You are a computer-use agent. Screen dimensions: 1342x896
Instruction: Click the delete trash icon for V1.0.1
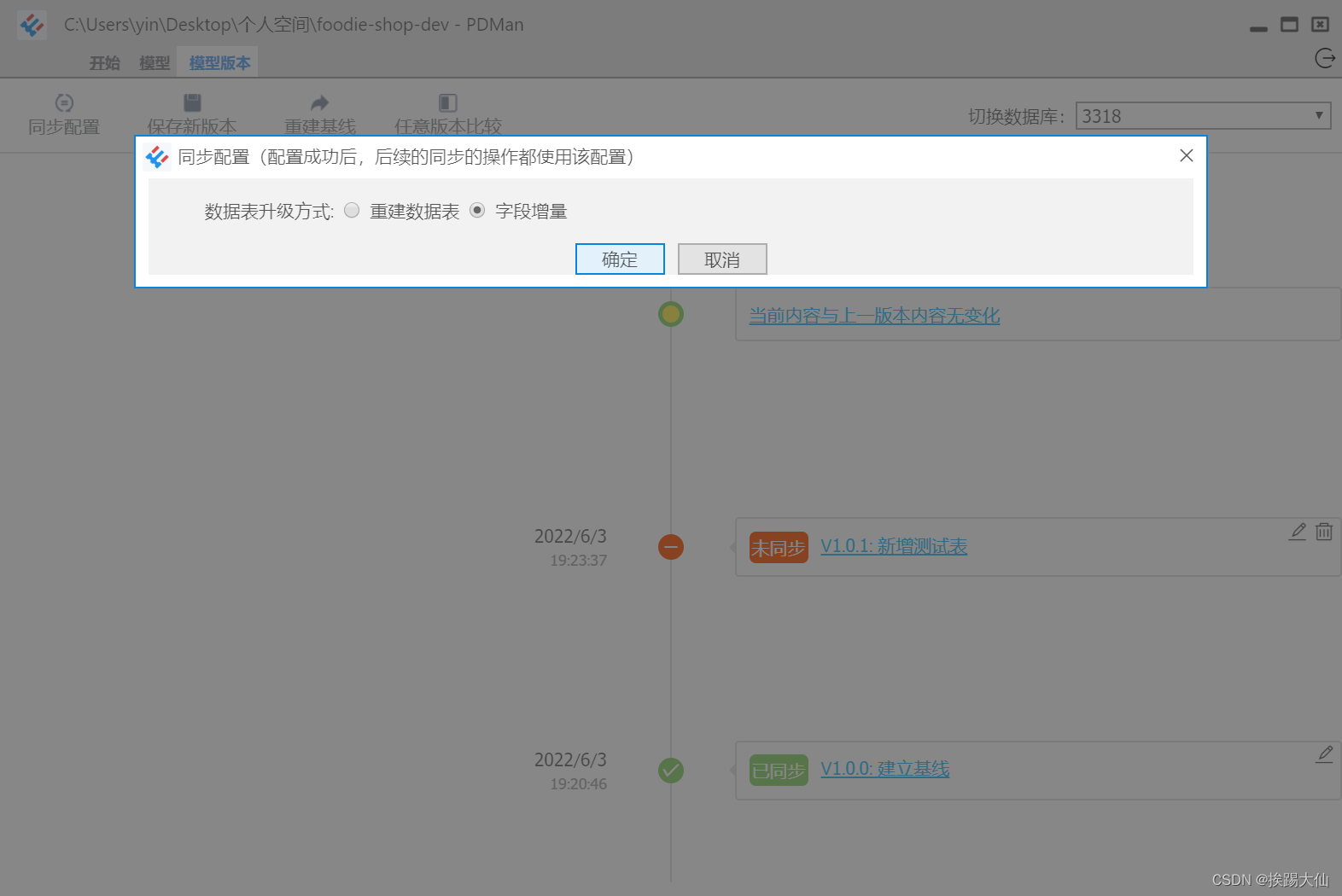pos(1324,531)
